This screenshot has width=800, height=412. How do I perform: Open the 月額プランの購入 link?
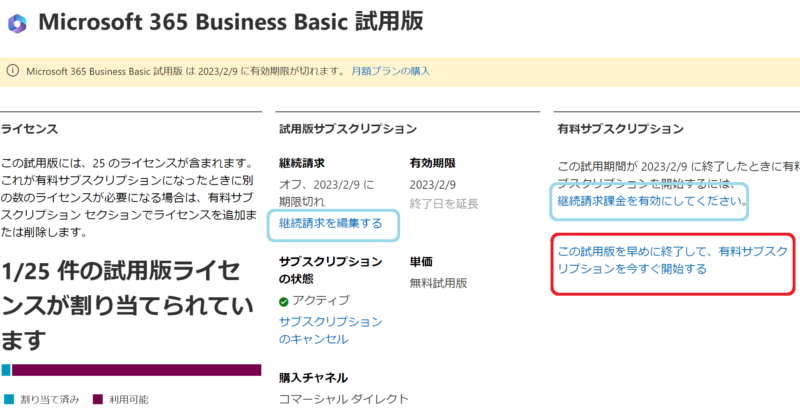391,71
